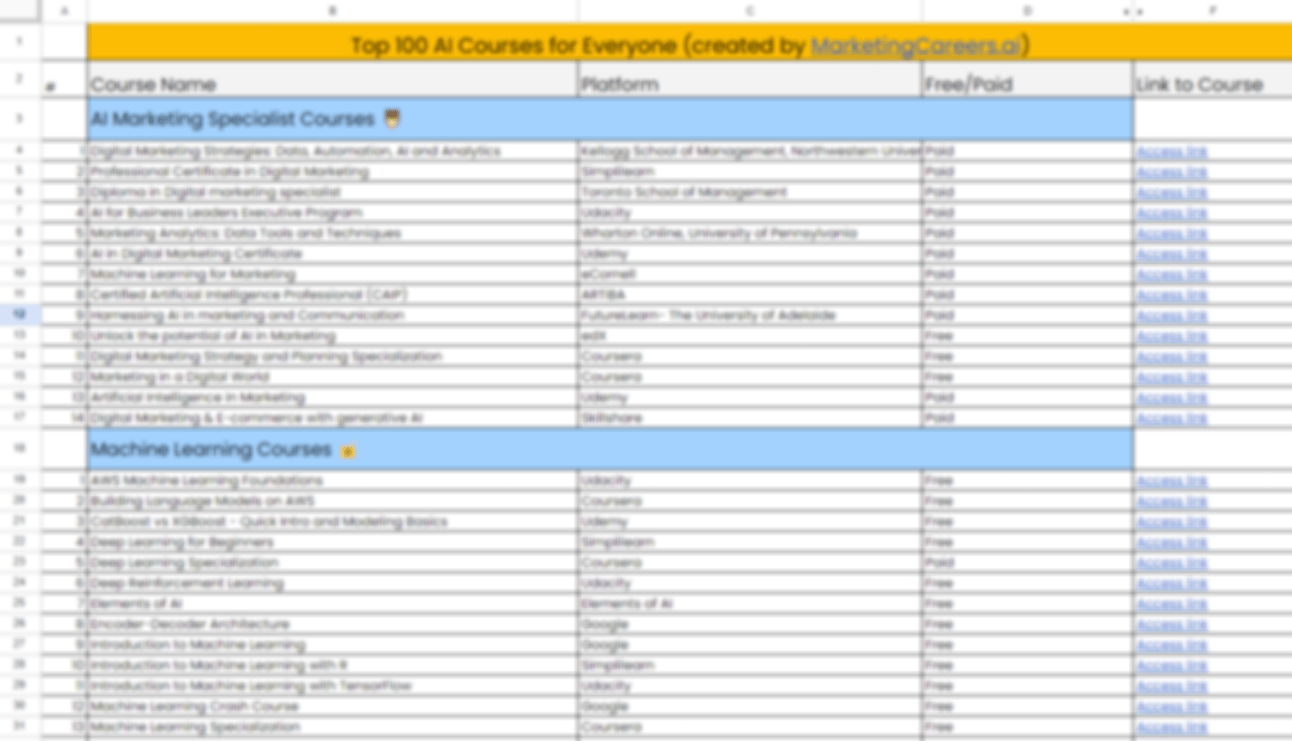
Task: Select 'Paid' cell for Artificial Intelligence in Marketing
Action: (x=1028, y=398)
